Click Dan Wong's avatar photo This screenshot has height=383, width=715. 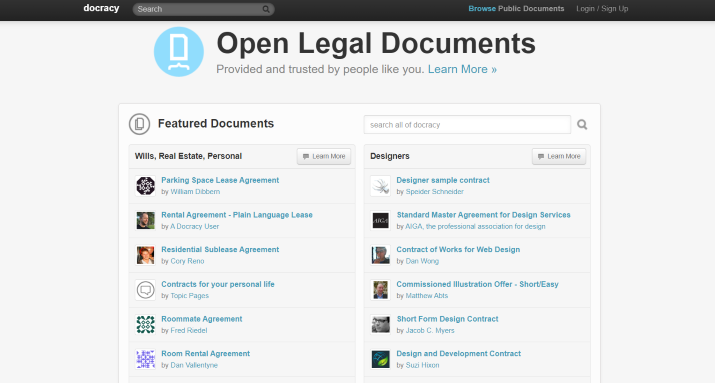point(380,255)
